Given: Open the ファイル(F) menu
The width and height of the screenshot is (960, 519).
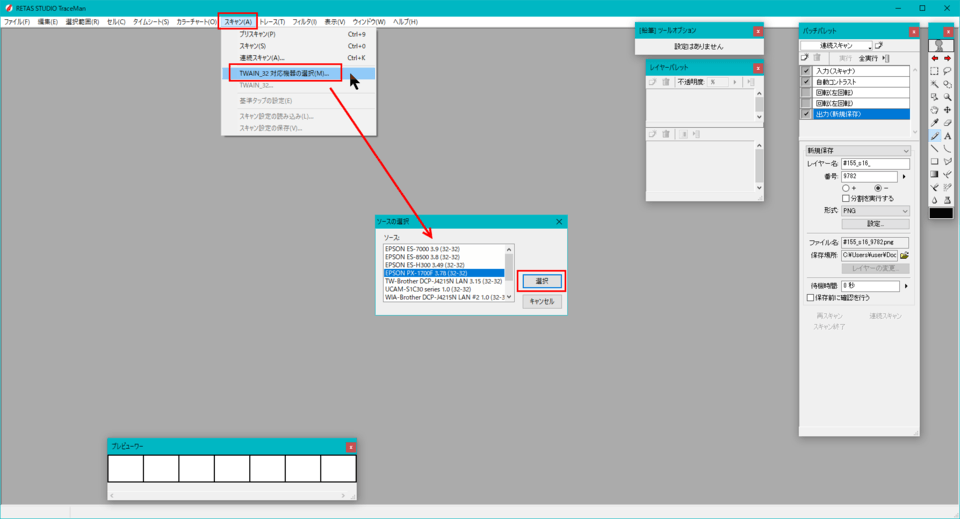Looking at the screenshot, I should (x=17, y=22).
